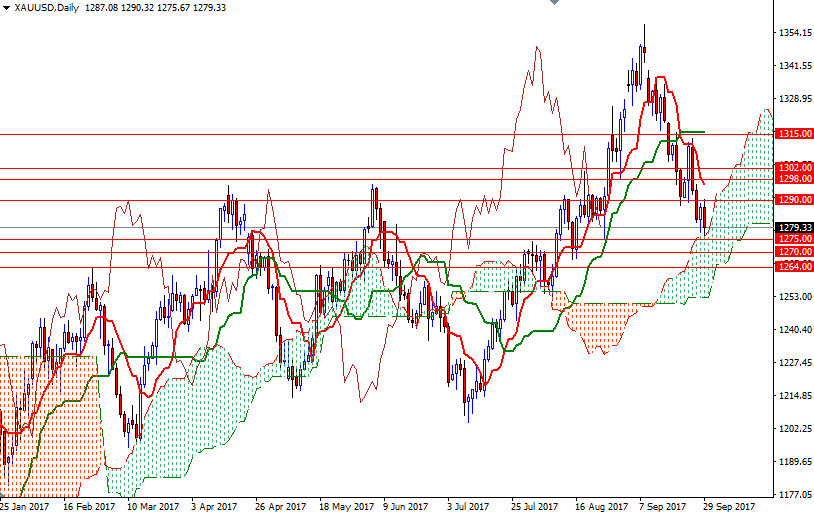Image resolution: width=814 pixels, height=514 pixels.
Task: Click the 1328.95 price scale value
Action: (795, 98)
